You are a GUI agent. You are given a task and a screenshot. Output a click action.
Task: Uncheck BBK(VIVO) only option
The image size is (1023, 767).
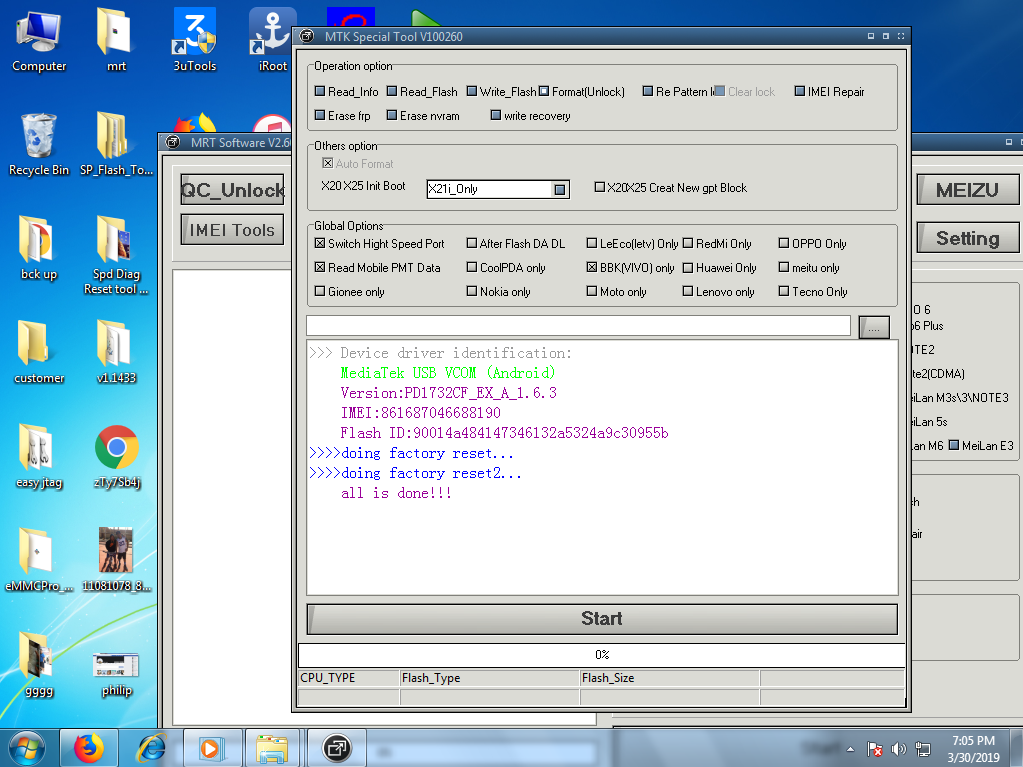click(x=592, y=267)
